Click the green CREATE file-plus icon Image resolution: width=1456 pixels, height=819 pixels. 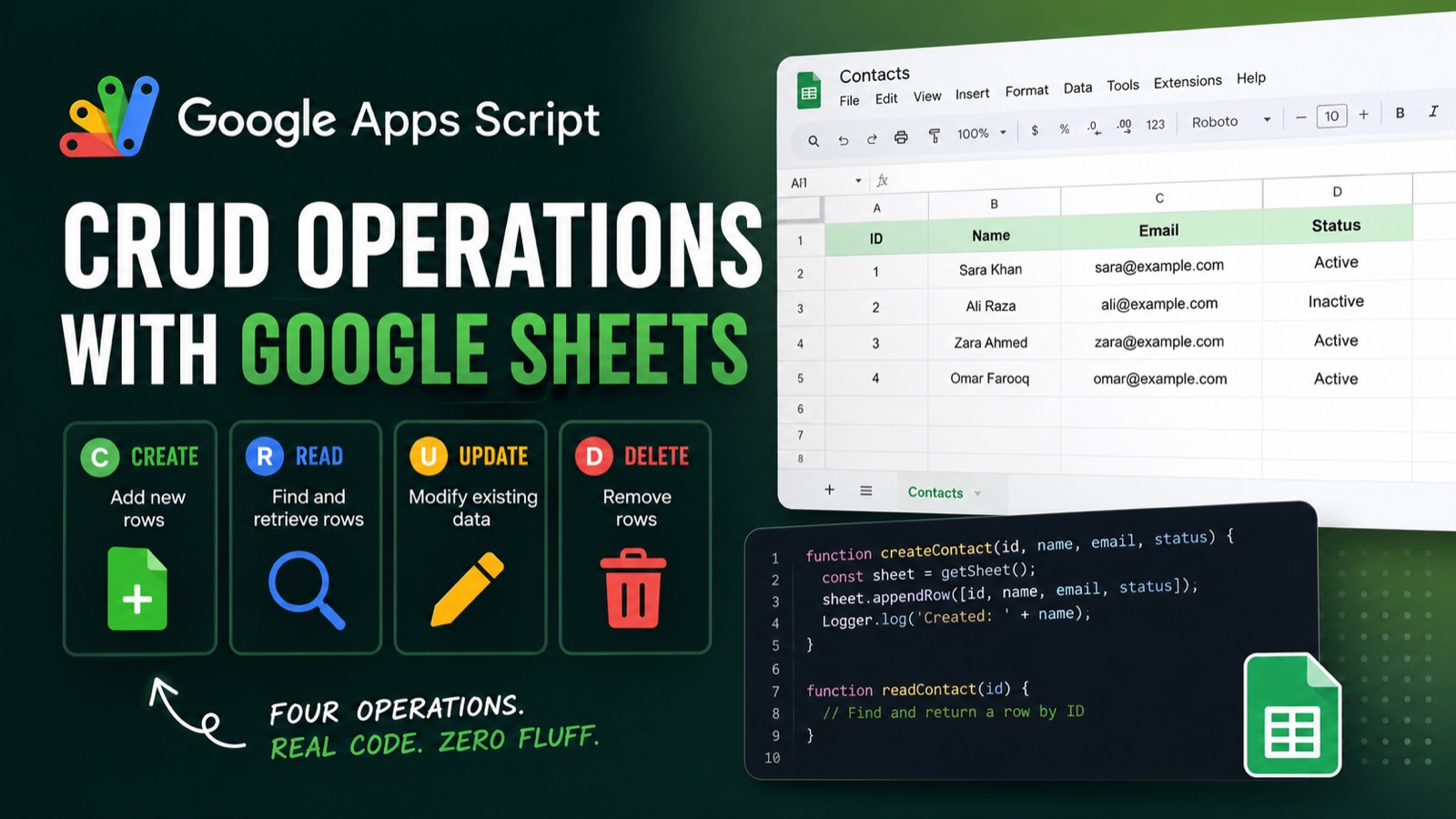pyautogui.click(x=137, y=589)
